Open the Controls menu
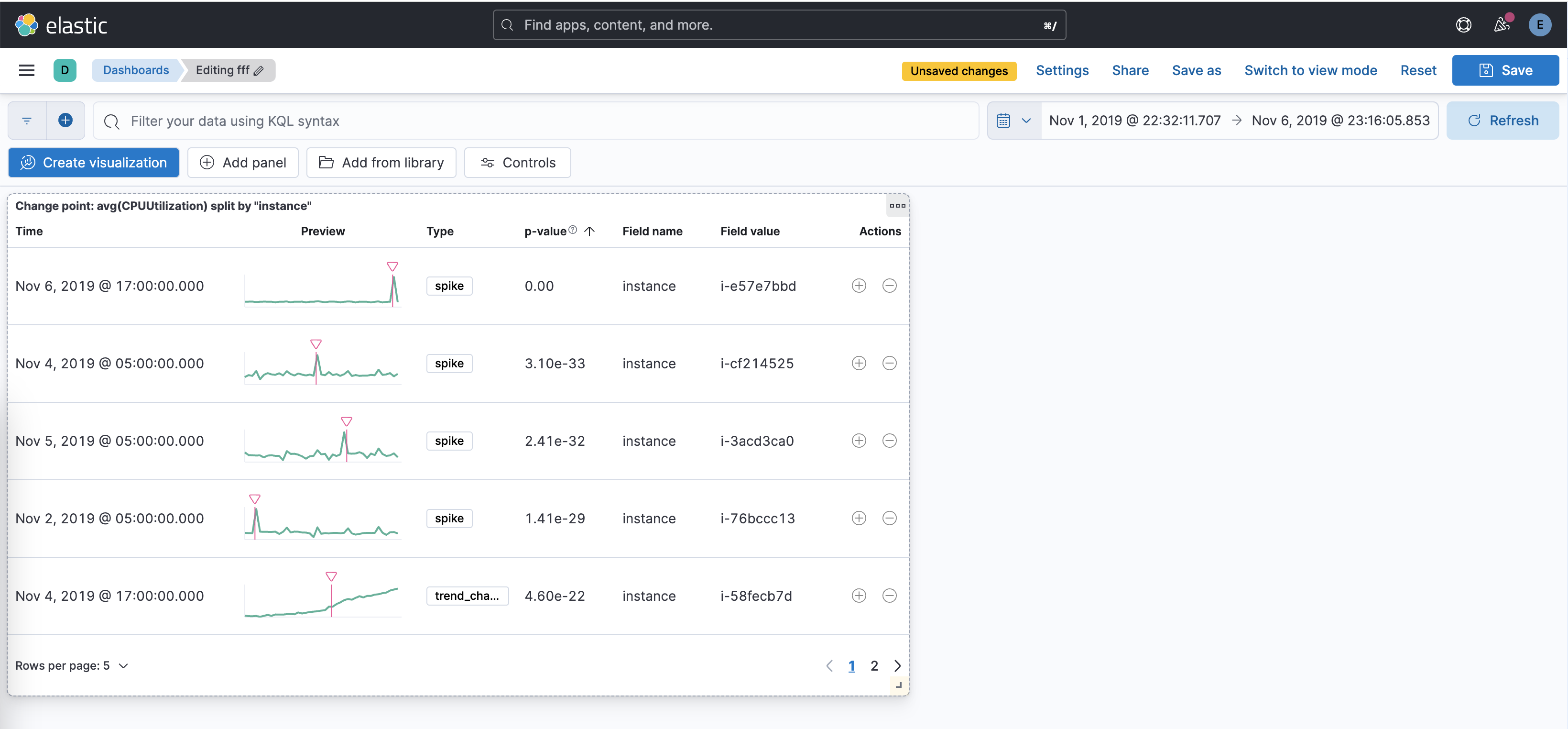 tap(517, 163)
